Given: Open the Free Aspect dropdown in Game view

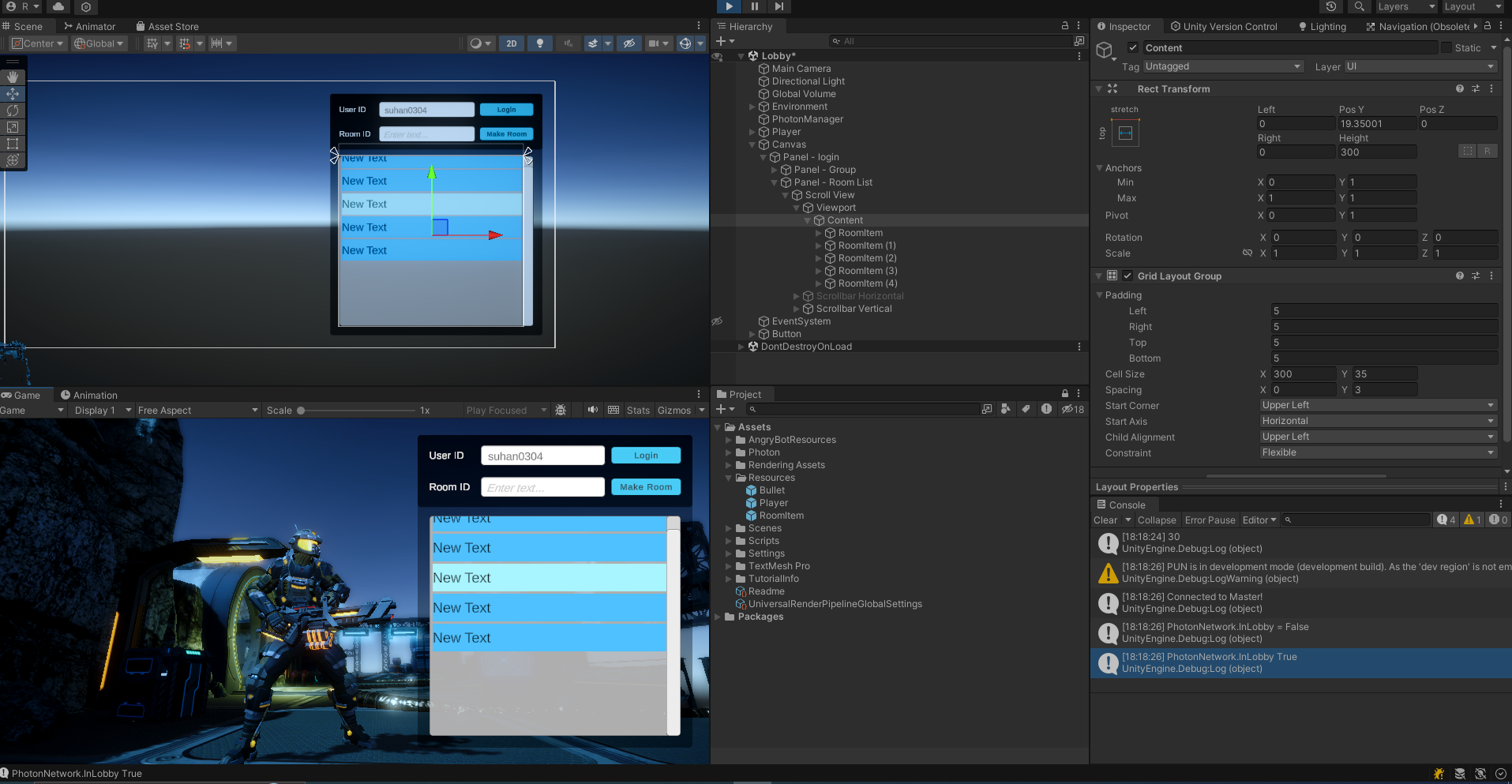Looking at the screenshot, I should 198,411.
